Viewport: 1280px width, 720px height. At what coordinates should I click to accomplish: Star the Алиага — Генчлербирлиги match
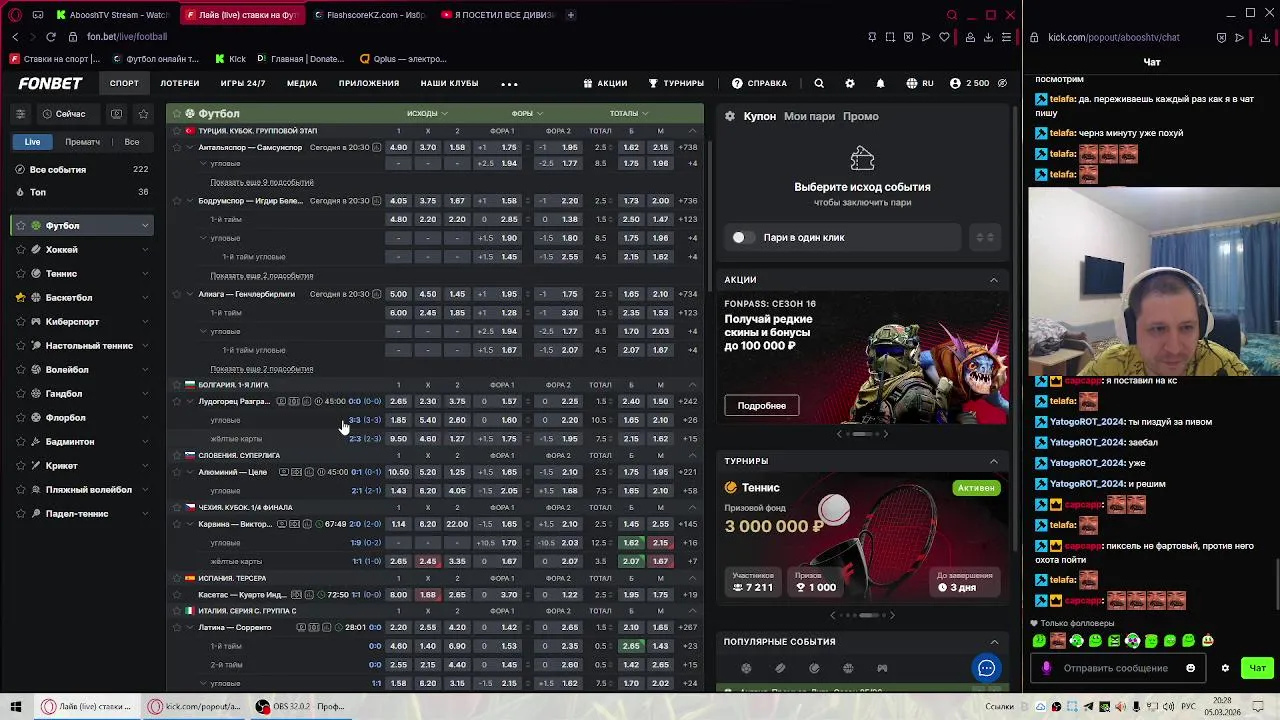coord(176,294)
